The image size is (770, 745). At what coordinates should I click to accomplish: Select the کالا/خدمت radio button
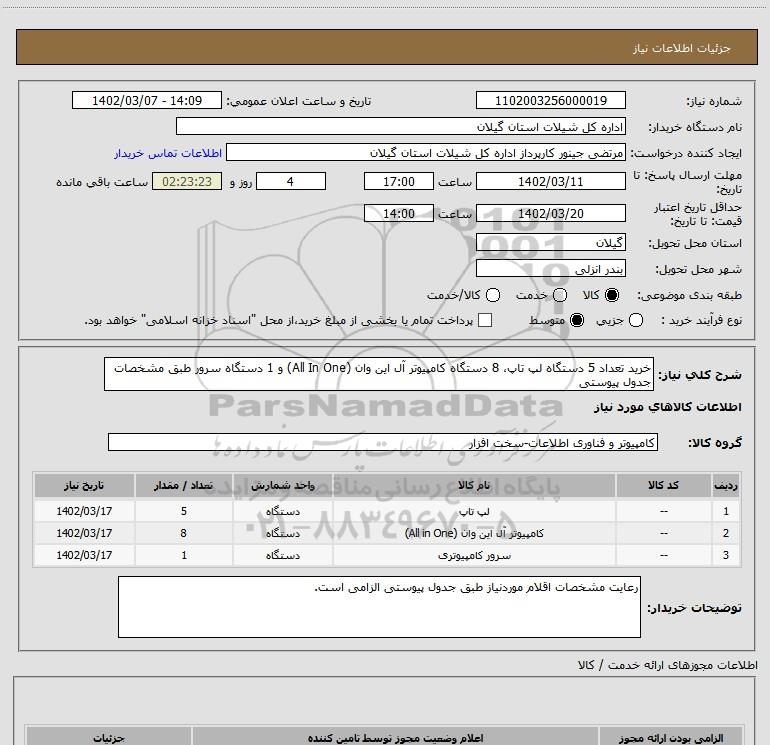coord(493,295)
